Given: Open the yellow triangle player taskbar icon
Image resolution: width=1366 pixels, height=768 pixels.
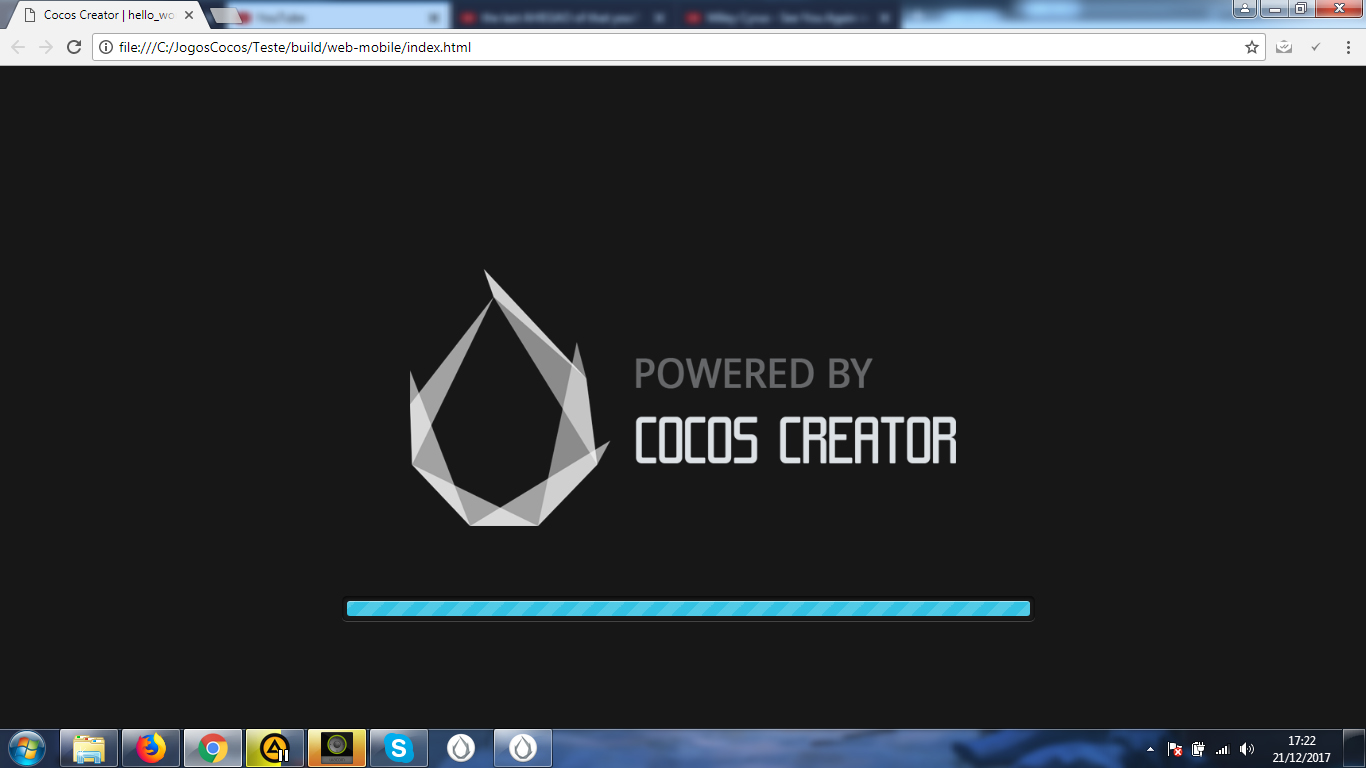Looking at the screenshot, I should [x=275, y=748].
